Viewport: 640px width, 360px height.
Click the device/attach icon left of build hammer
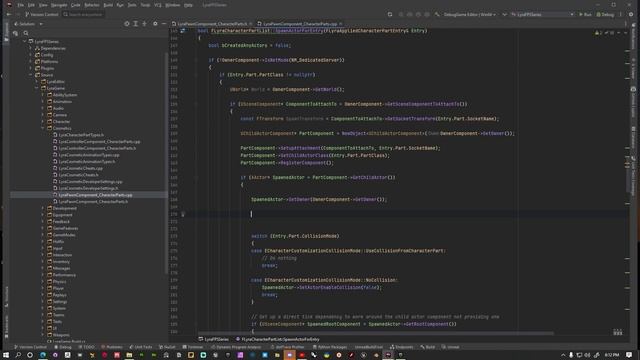click(390, 14)
